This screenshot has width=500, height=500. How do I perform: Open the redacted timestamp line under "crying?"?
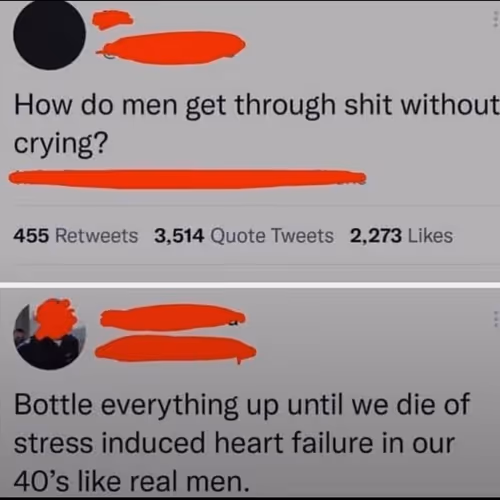tap(187, 179)
